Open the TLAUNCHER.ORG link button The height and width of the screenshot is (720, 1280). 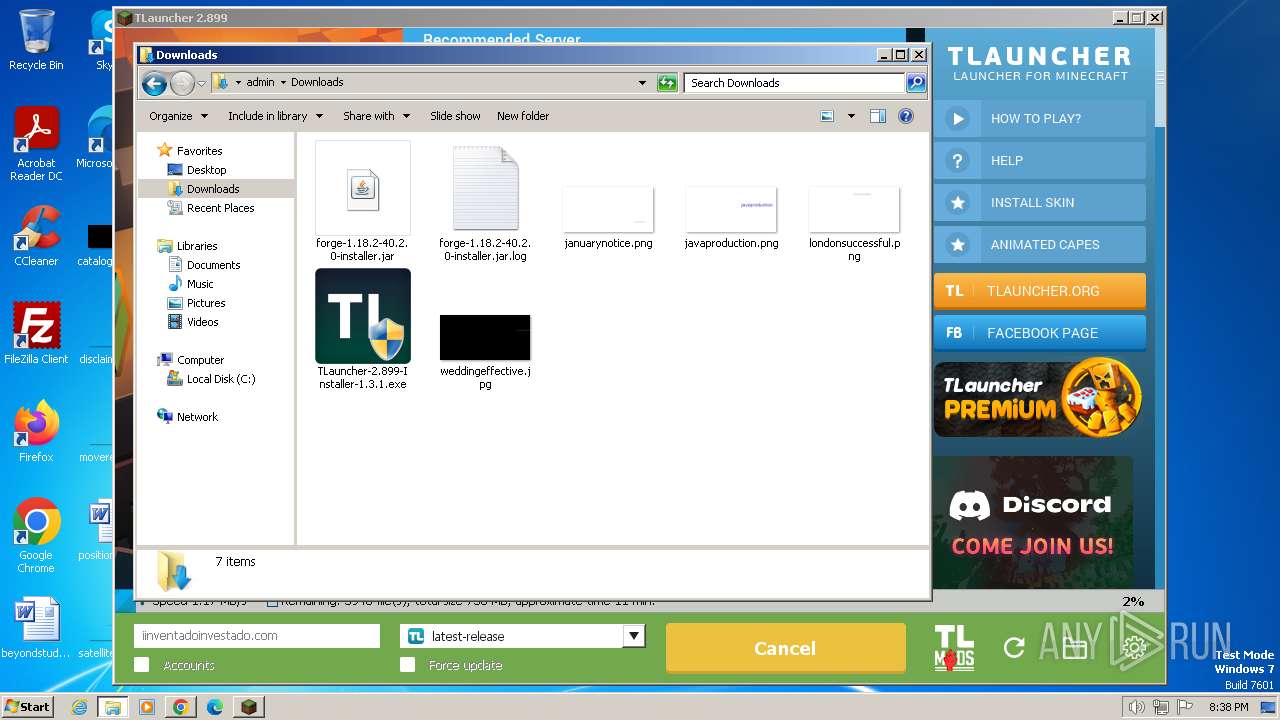coord(1040,291)
